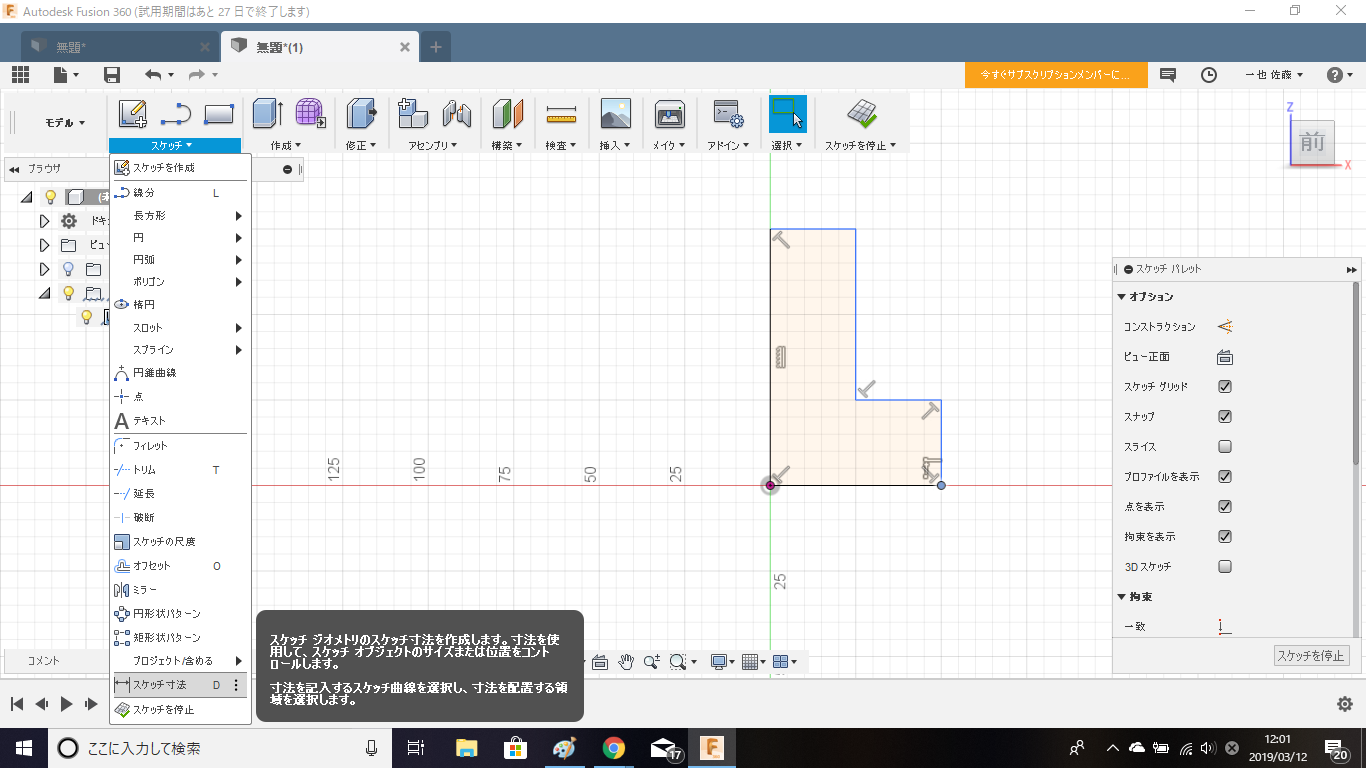The height and width of the screenshot is (768, 1366).
Task: Switch to the 無題*(1) document tab
Action: point(320,47)
